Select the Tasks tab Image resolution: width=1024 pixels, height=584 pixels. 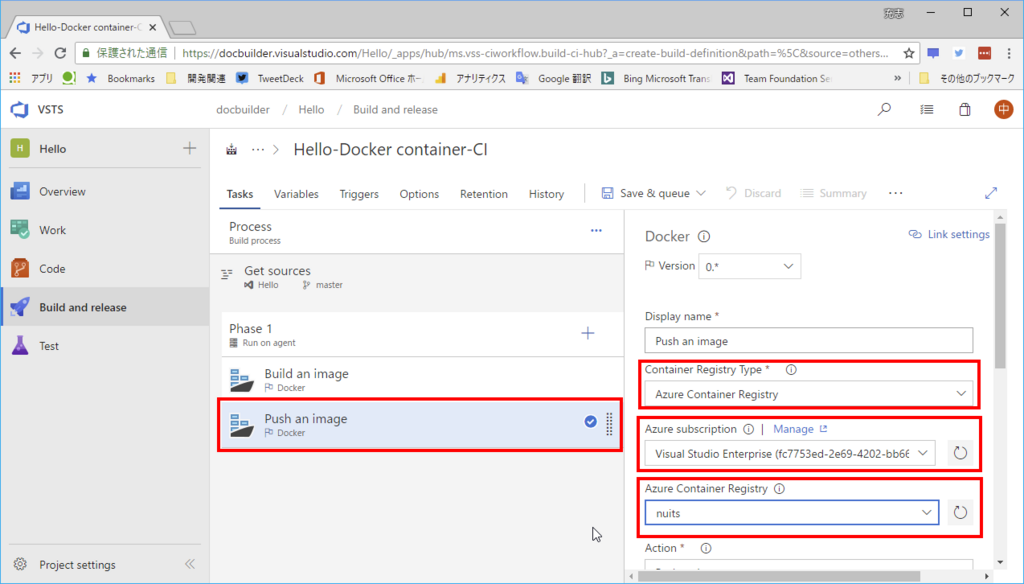pyautogui.click(x=240, y=194)
